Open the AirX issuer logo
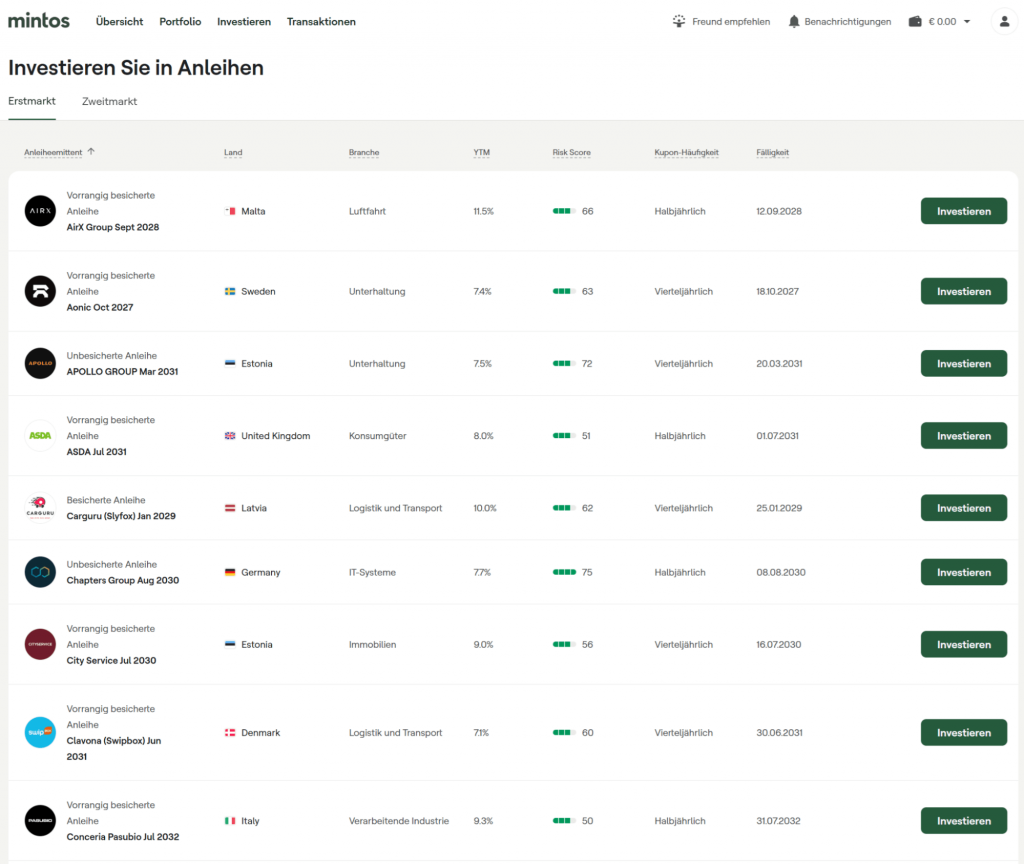This screenshot has height=864, width=1024. (x=40, y=211)
